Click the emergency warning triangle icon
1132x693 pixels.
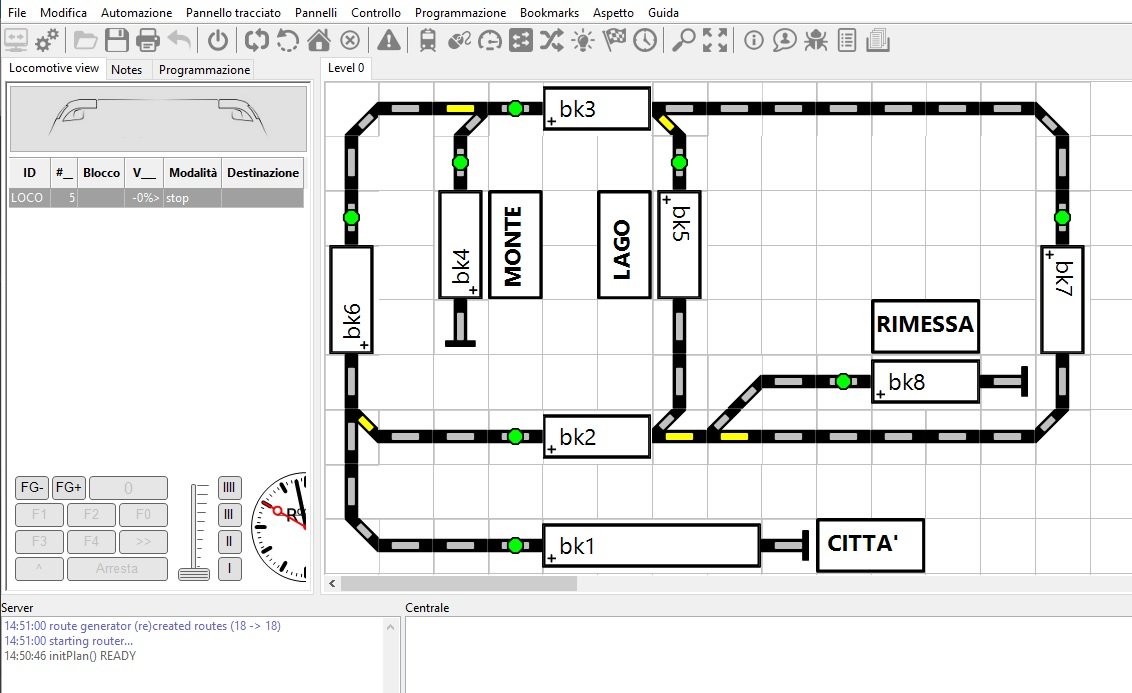pyautogui.click(x=389, y=40)
